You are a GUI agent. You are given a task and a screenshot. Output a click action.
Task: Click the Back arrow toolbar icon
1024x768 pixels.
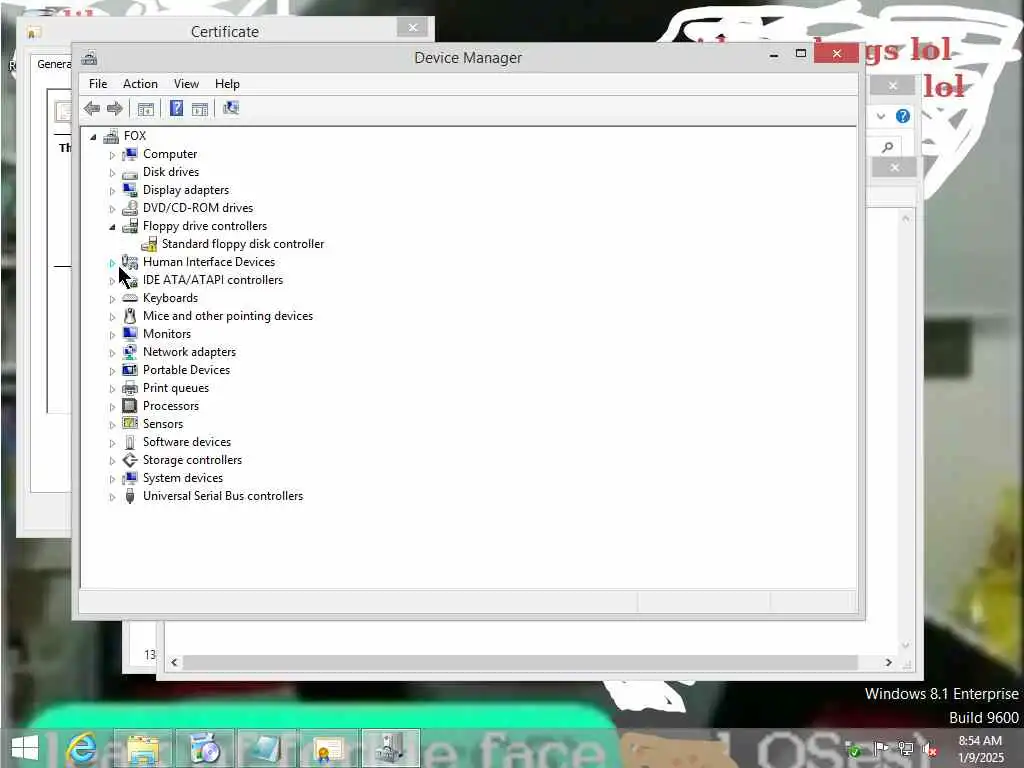pyautogui.click(x=92, y=108)
